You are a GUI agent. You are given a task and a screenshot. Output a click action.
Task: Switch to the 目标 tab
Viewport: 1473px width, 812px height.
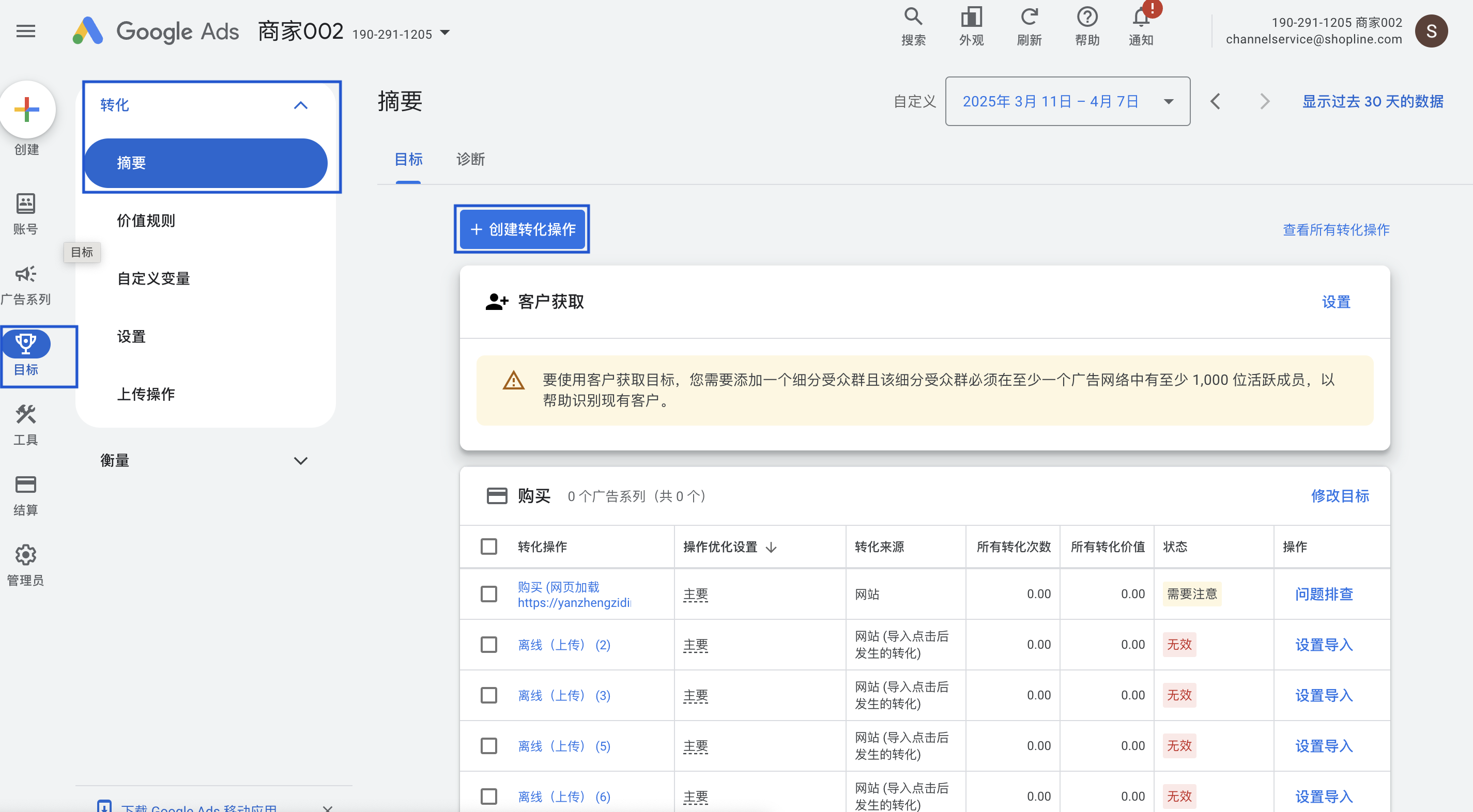(x=408, y=160)
